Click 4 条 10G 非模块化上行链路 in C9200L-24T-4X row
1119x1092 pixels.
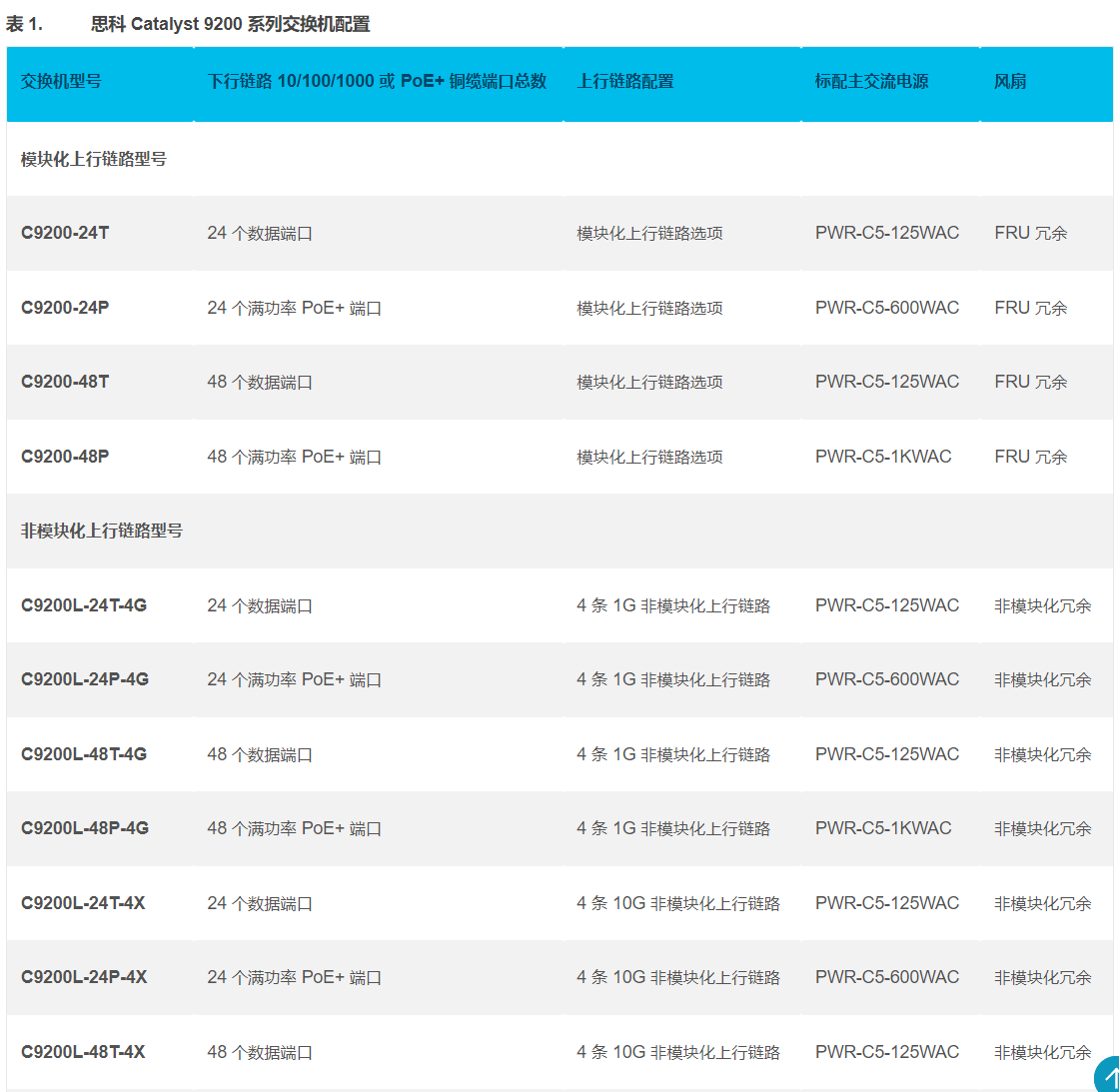click(678, 903)
